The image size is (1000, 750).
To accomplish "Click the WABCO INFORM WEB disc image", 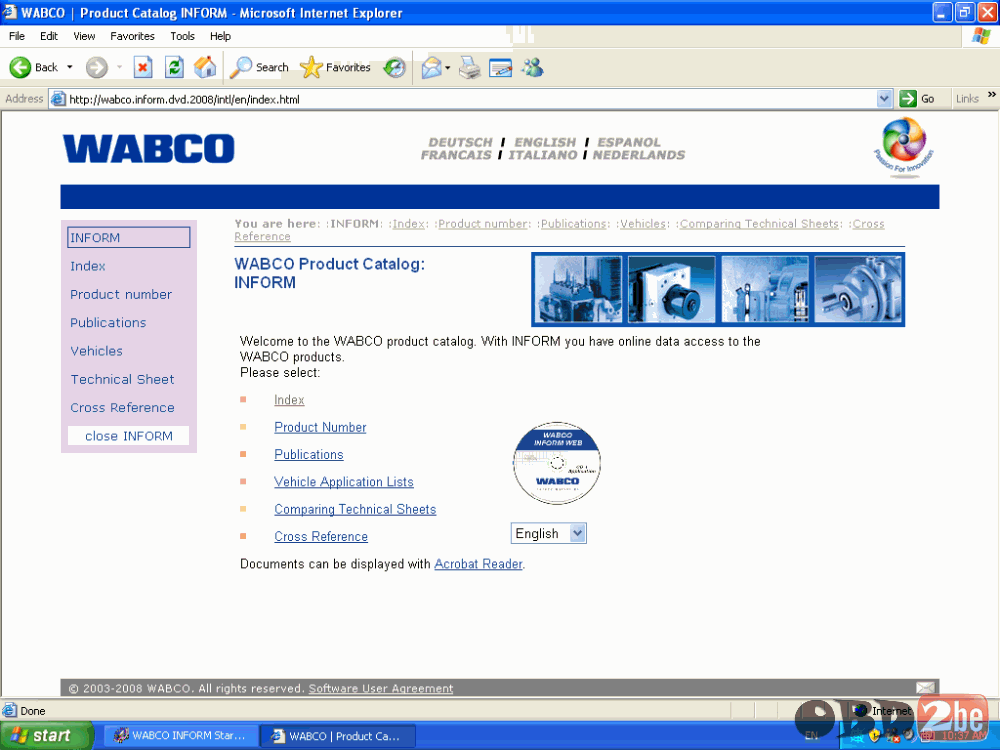I will tap(557, 462).
